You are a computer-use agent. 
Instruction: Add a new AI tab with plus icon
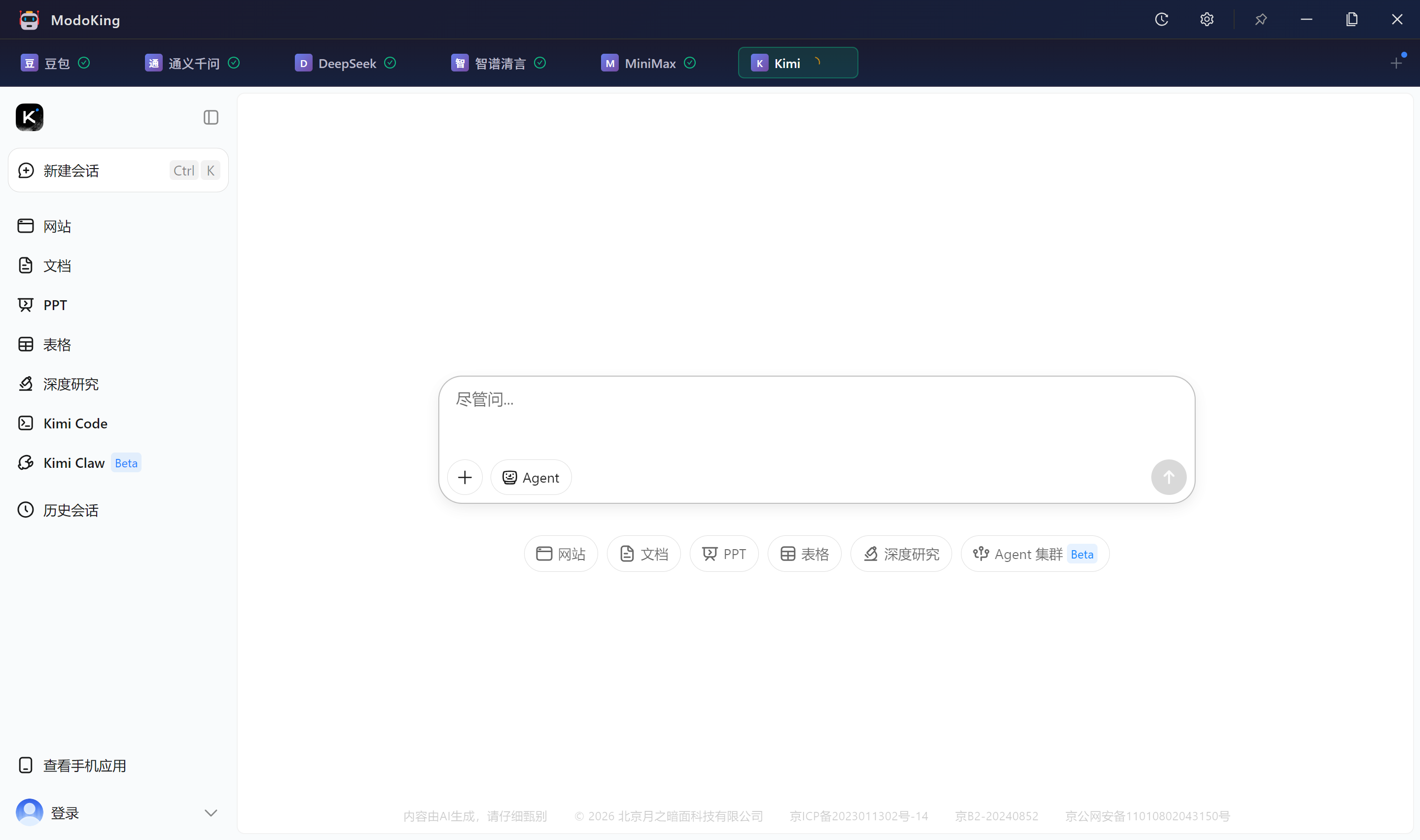tap(1396, 63)
